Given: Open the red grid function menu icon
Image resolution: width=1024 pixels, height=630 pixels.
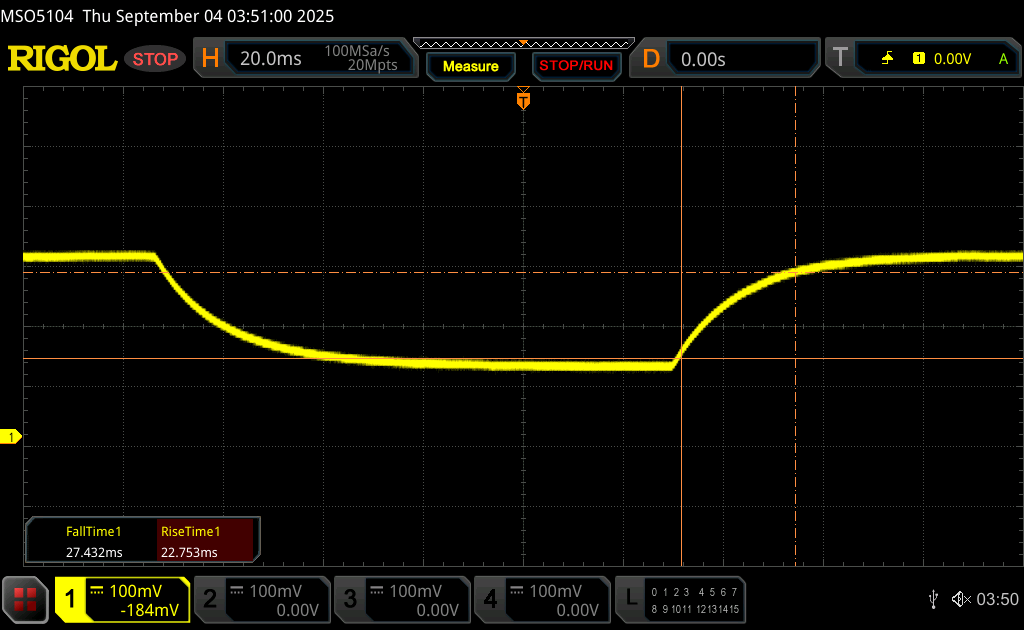Looking at the screenshot, I should (x=25, y=599).
